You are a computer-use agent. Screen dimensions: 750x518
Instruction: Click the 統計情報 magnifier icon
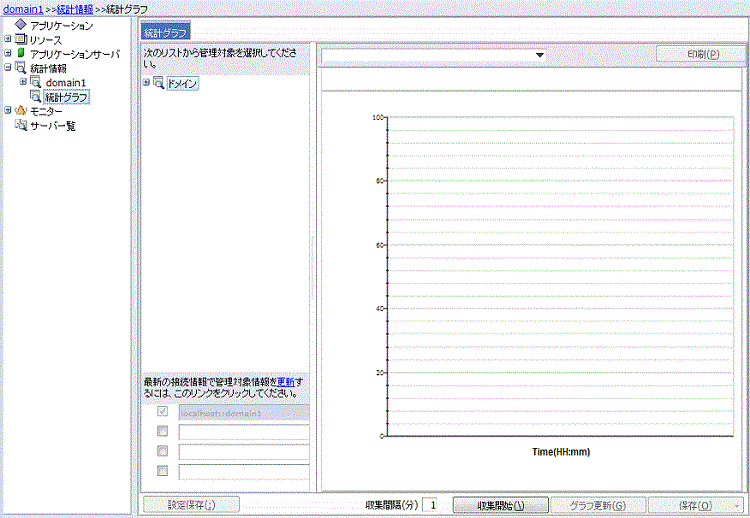coord(21,68)
